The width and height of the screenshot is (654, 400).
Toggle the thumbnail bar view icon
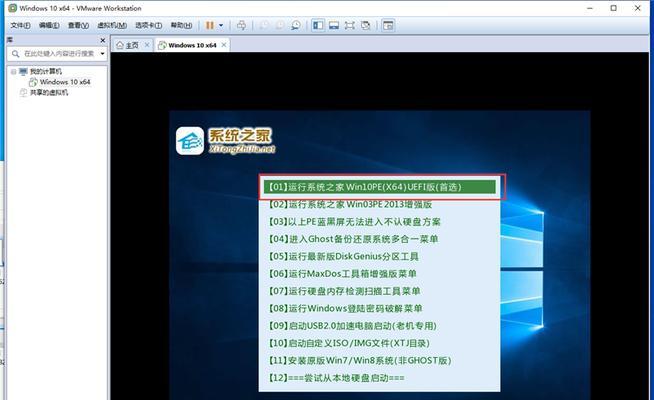coord(334,25)
